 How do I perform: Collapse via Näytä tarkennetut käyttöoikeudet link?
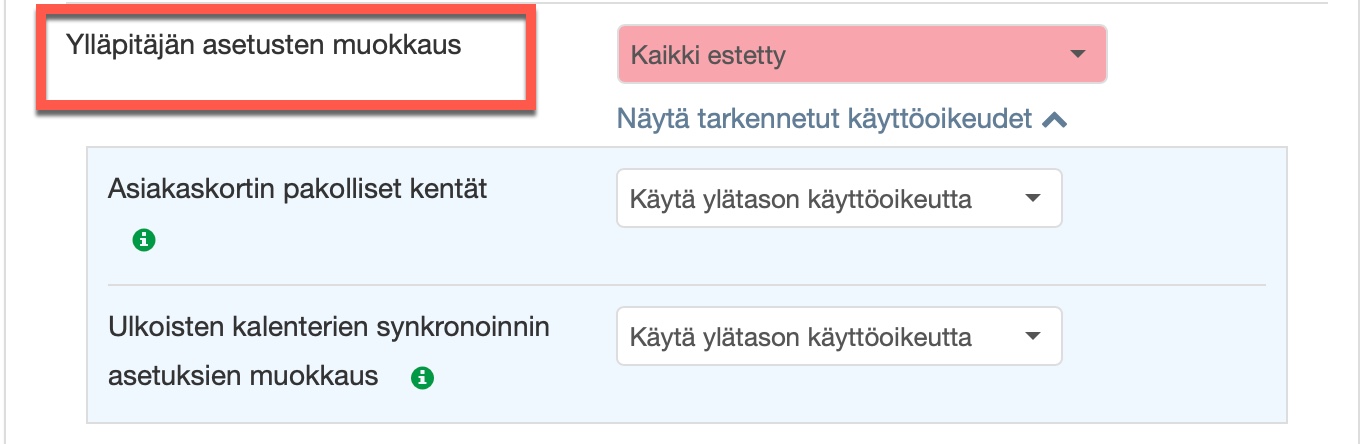click(x=824, y=120)
